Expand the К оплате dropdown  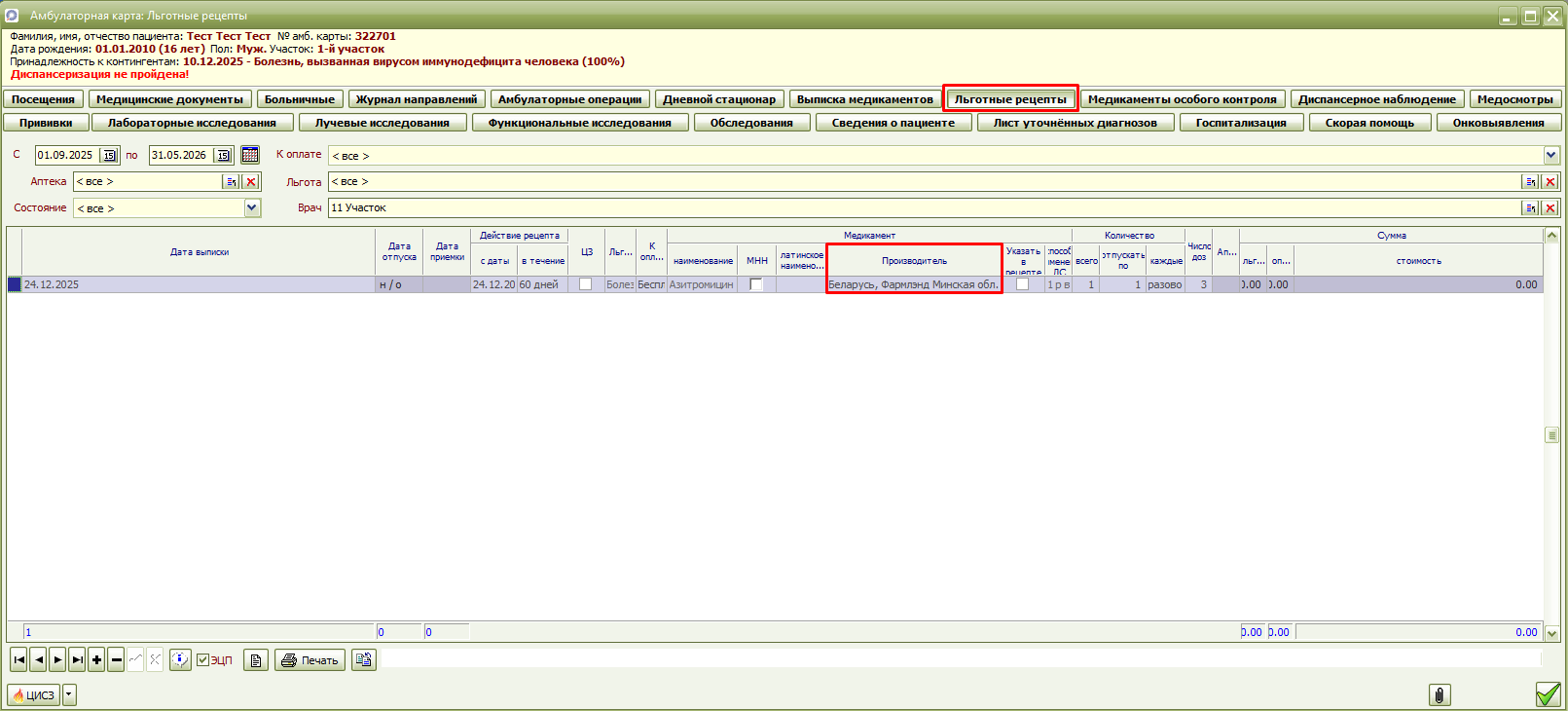click(x=1551, y=156)
